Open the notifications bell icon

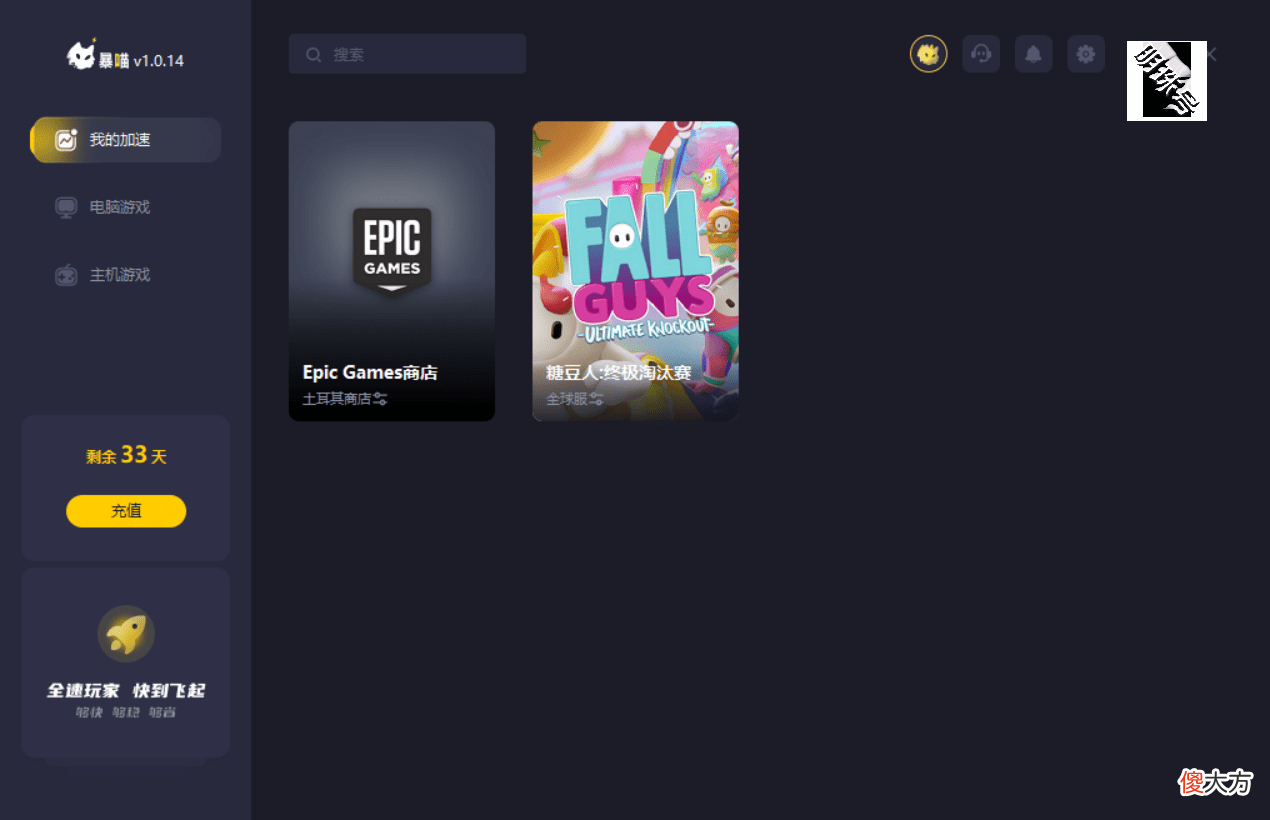(x=1033, y=54)
